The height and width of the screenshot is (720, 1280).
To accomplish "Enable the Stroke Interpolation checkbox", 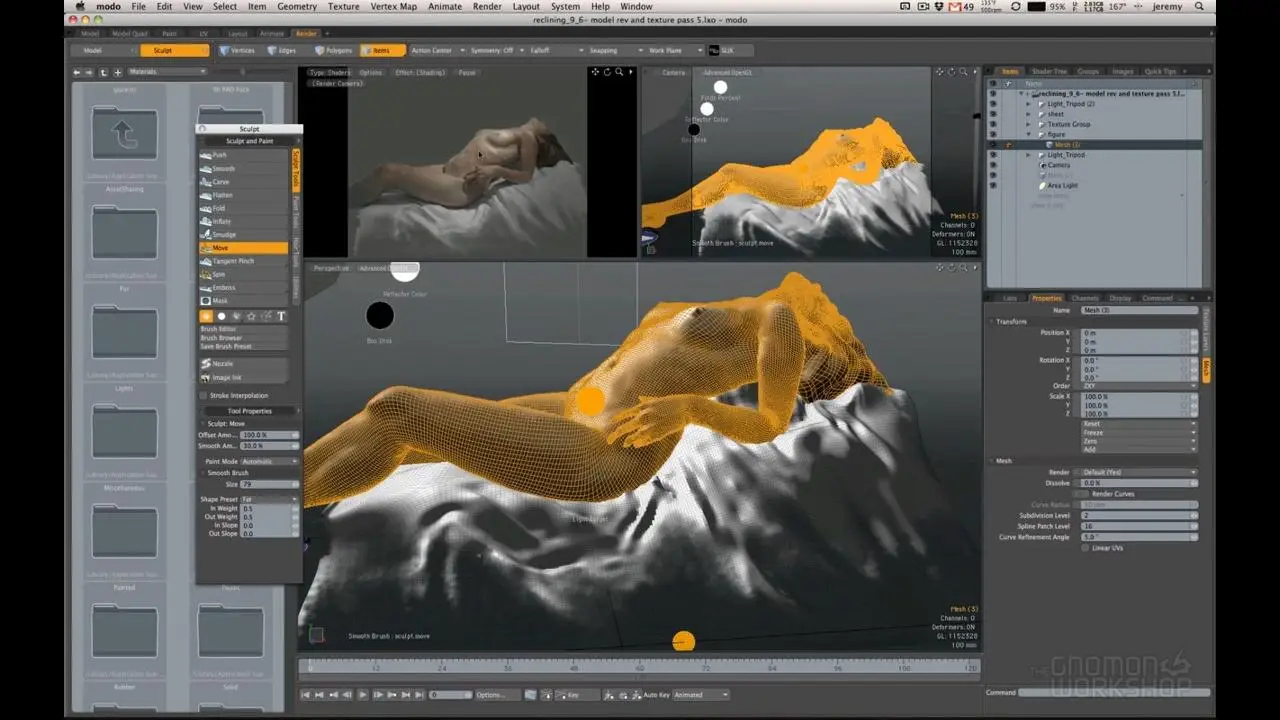I will pos(205,396).
